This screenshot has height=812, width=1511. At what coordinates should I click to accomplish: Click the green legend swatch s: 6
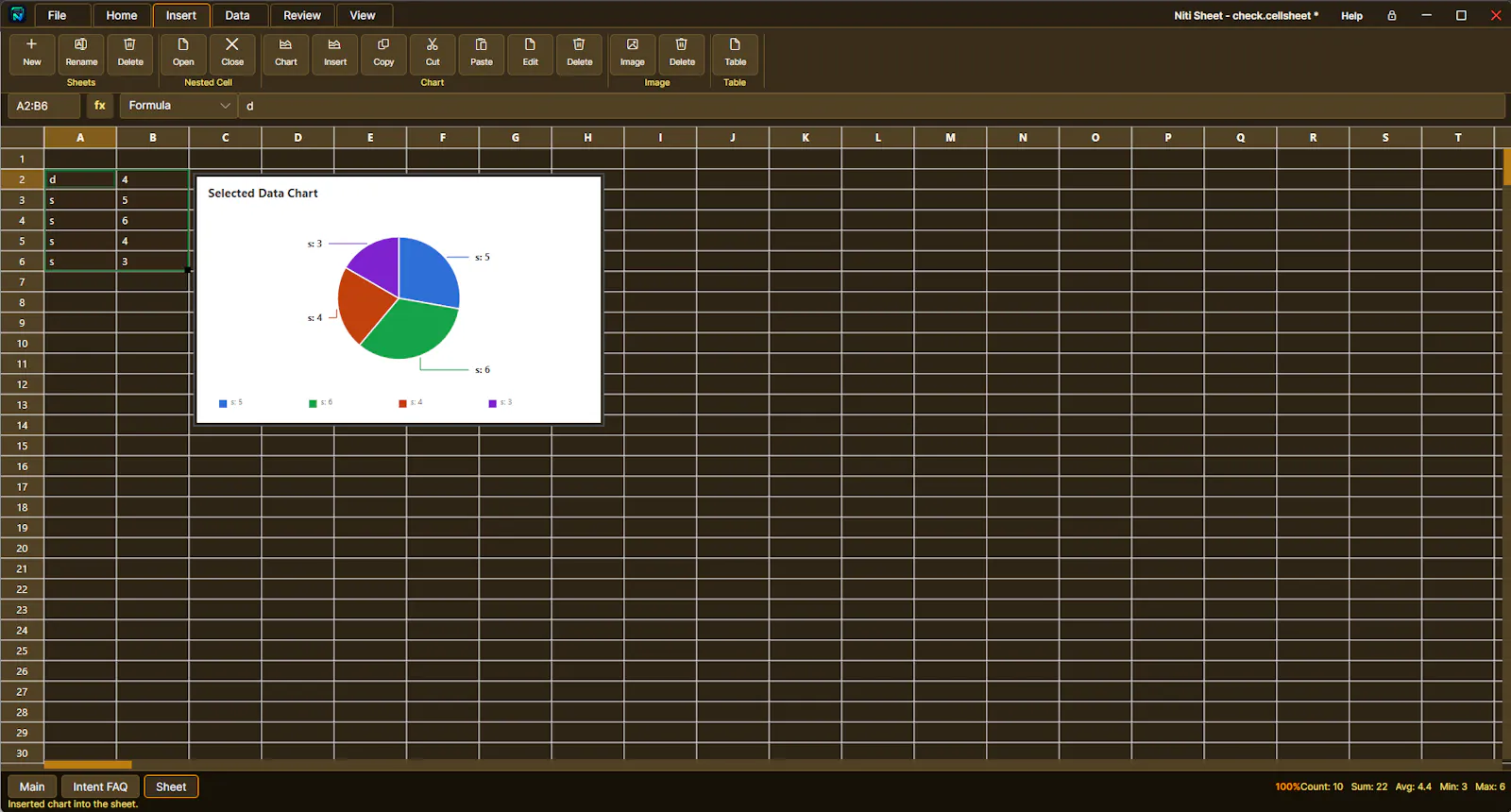click(x=313, y=403)
